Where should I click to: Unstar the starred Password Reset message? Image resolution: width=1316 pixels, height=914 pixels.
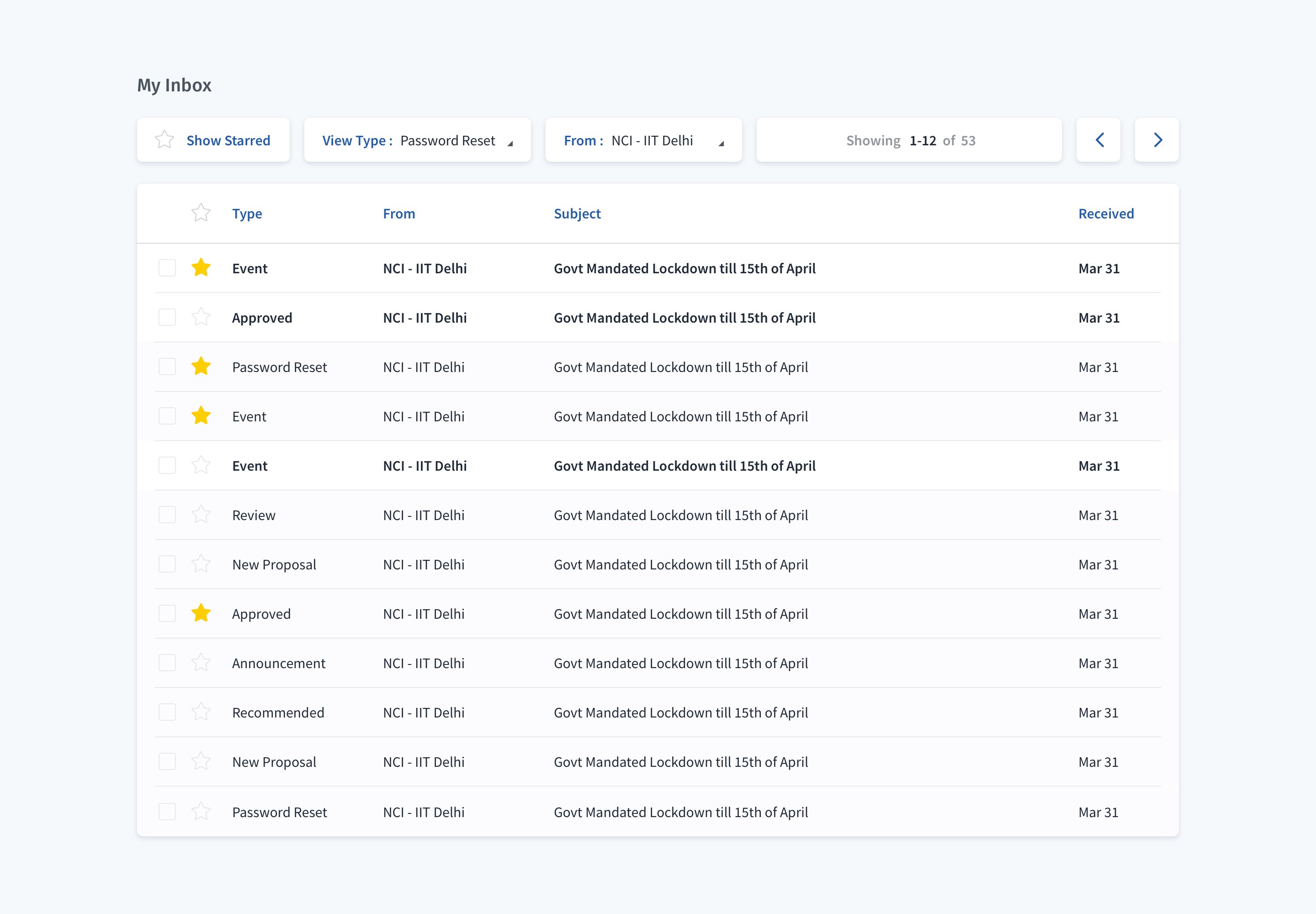[x=201, y=367]
